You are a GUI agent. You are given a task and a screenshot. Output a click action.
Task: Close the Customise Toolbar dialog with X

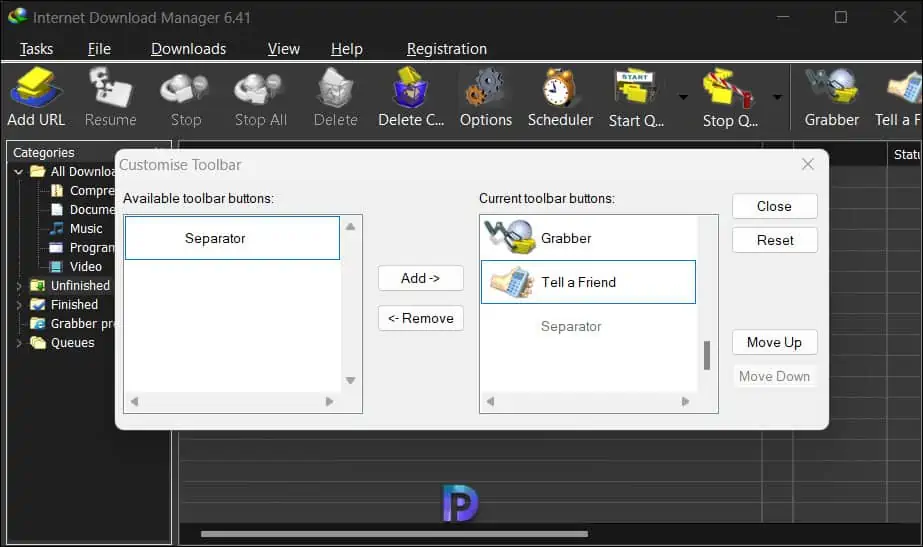point(808,164)
